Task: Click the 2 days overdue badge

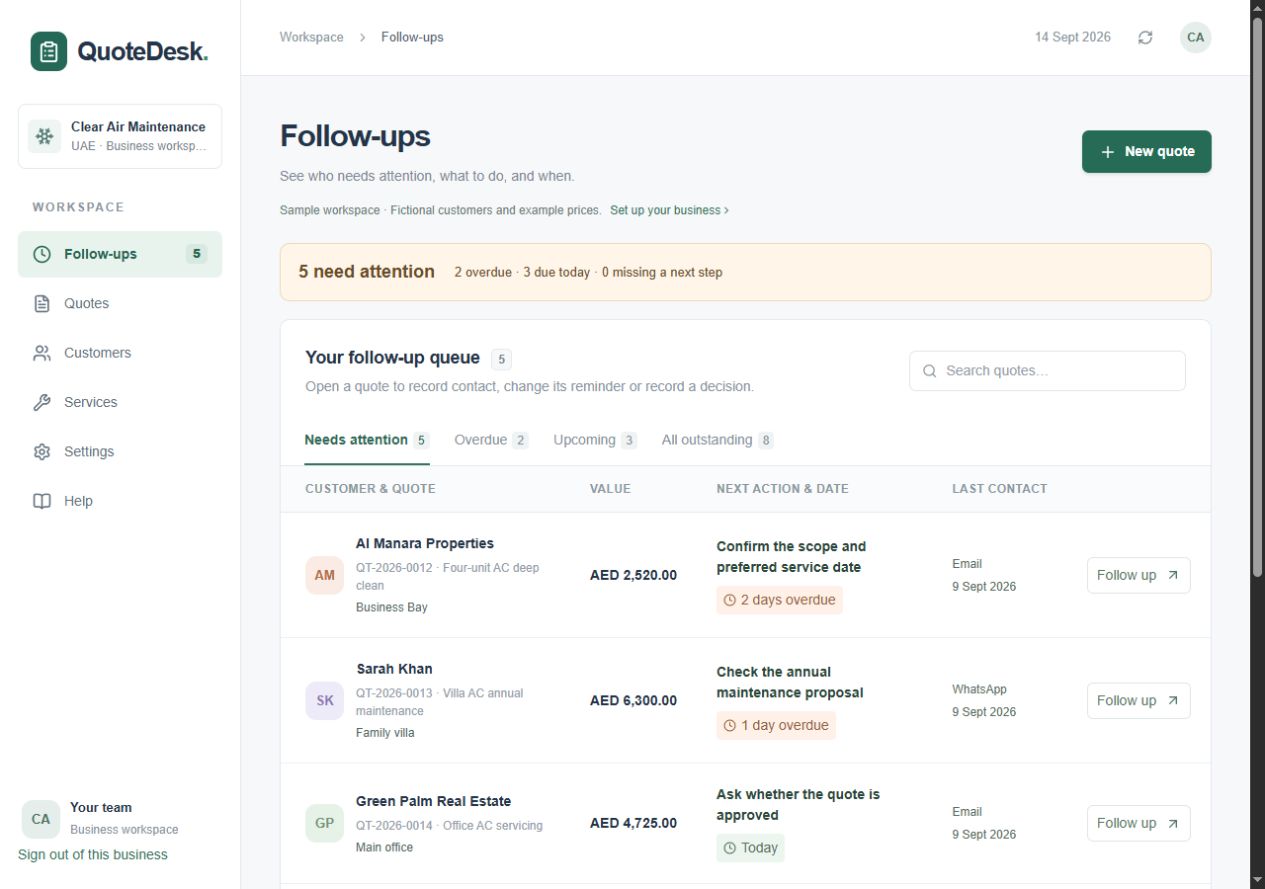Action: click(779, 600)
